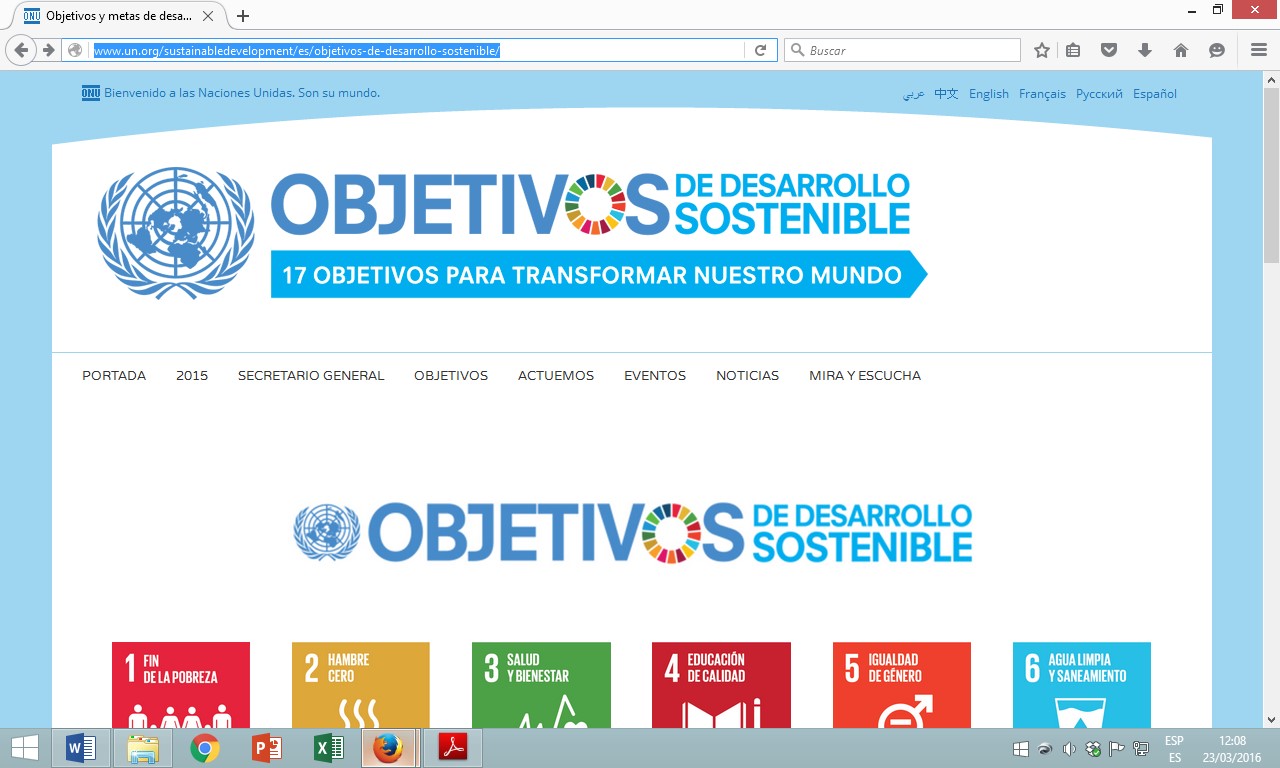Click the Action Center flag tray icon
1280x768 pixels.
pyautogui.click(x=1117, y=749)
